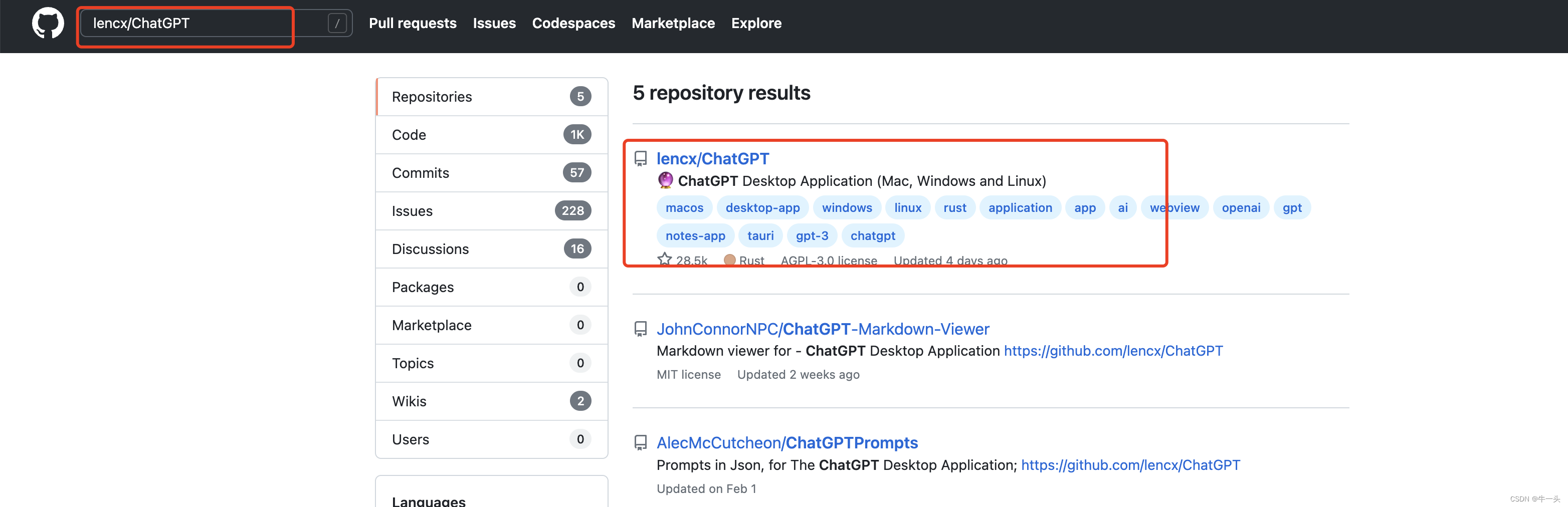1568x507 pixels.
Task: Show Issues results with 228 matches
Action: (x=492, y=210)
